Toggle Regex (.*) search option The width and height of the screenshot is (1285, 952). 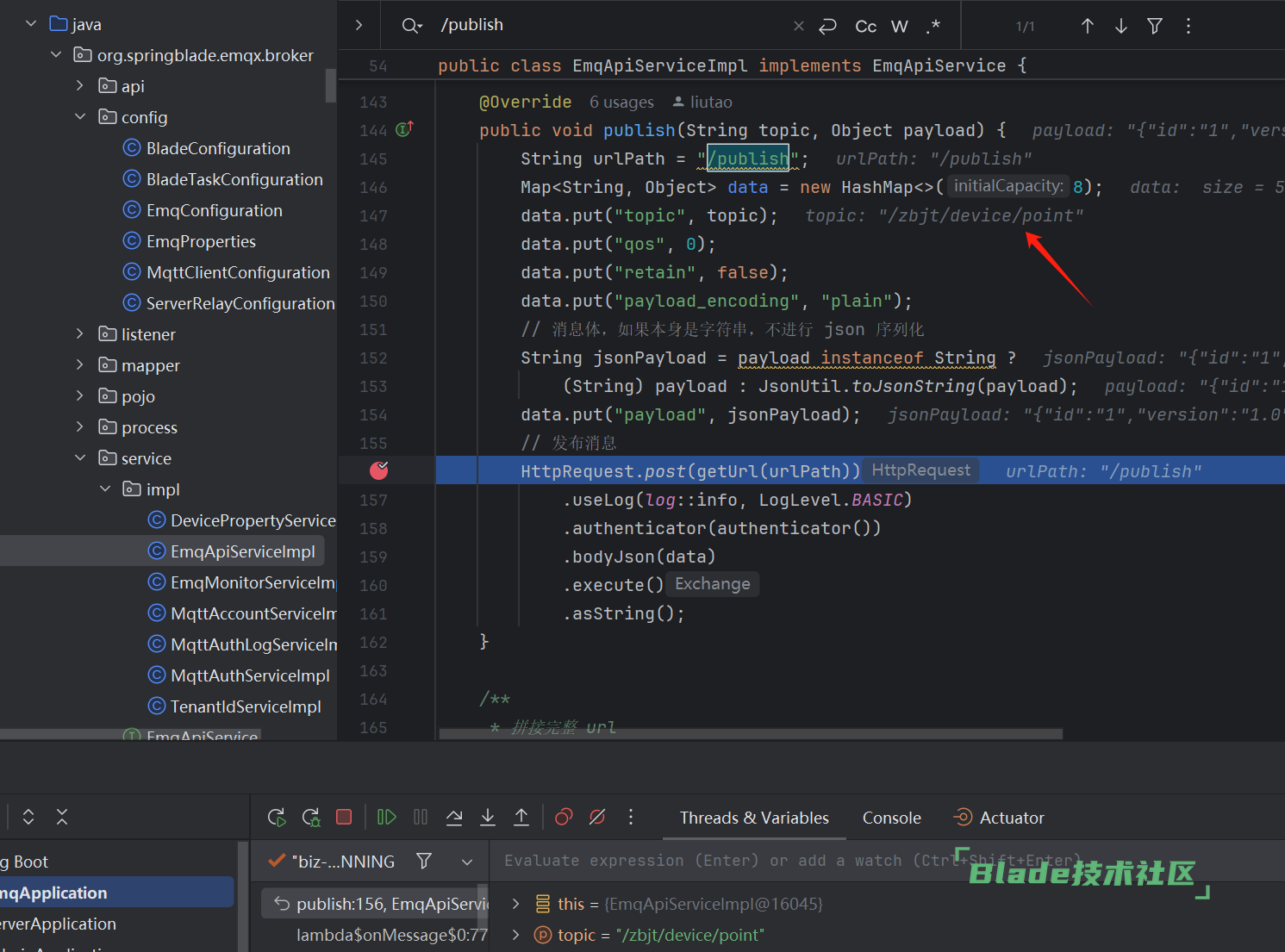pos(933,26)
